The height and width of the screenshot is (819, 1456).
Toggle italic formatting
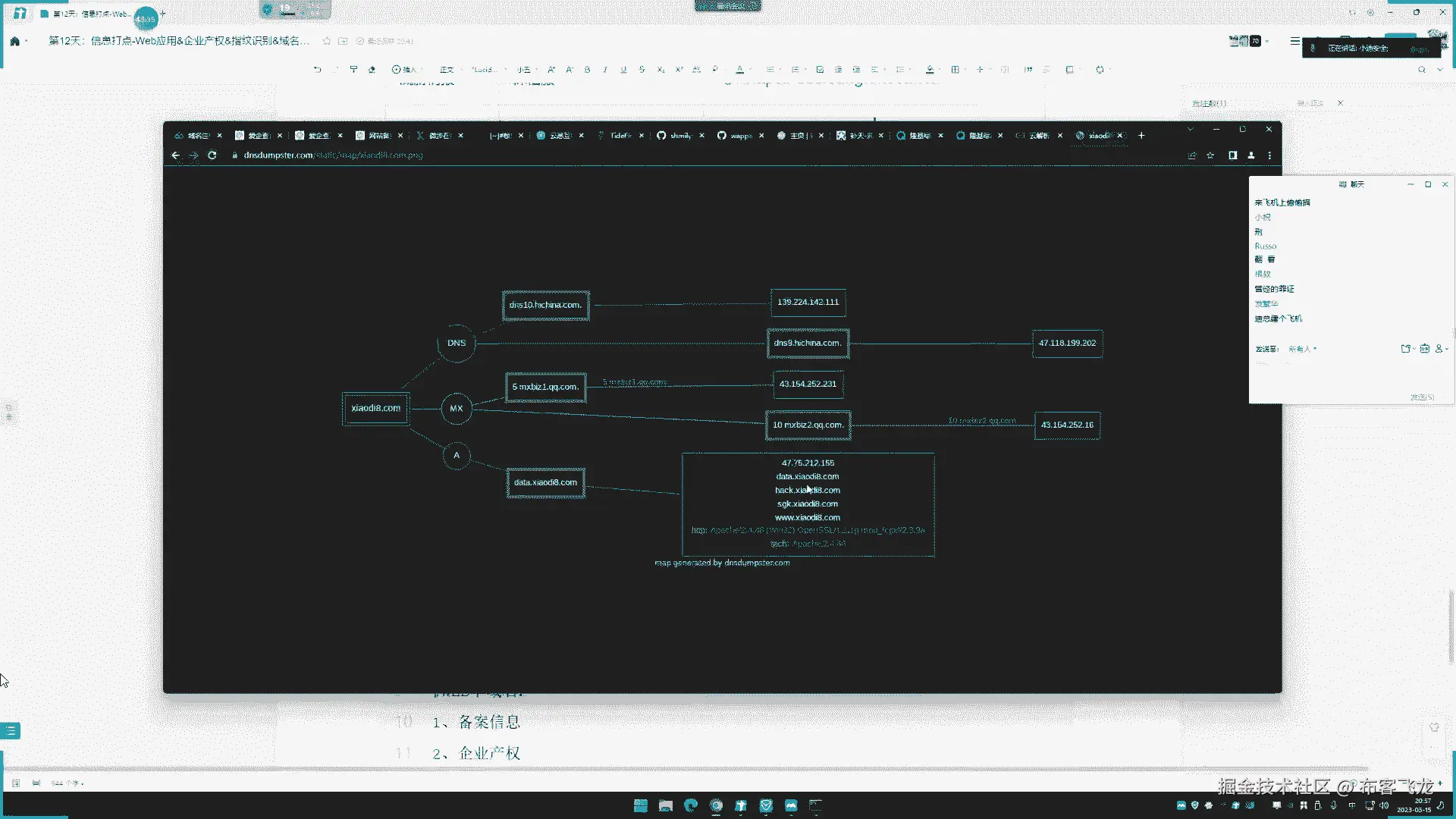tap(605, 70)
